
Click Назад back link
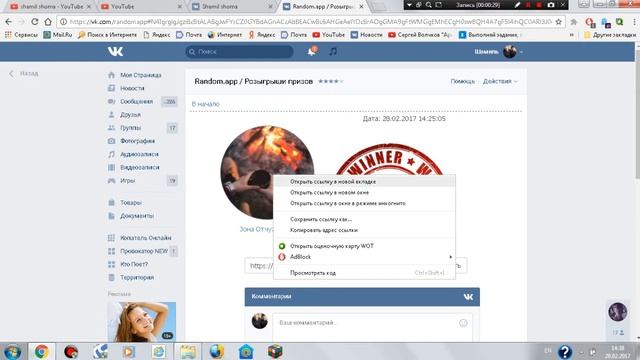point(24,73)
